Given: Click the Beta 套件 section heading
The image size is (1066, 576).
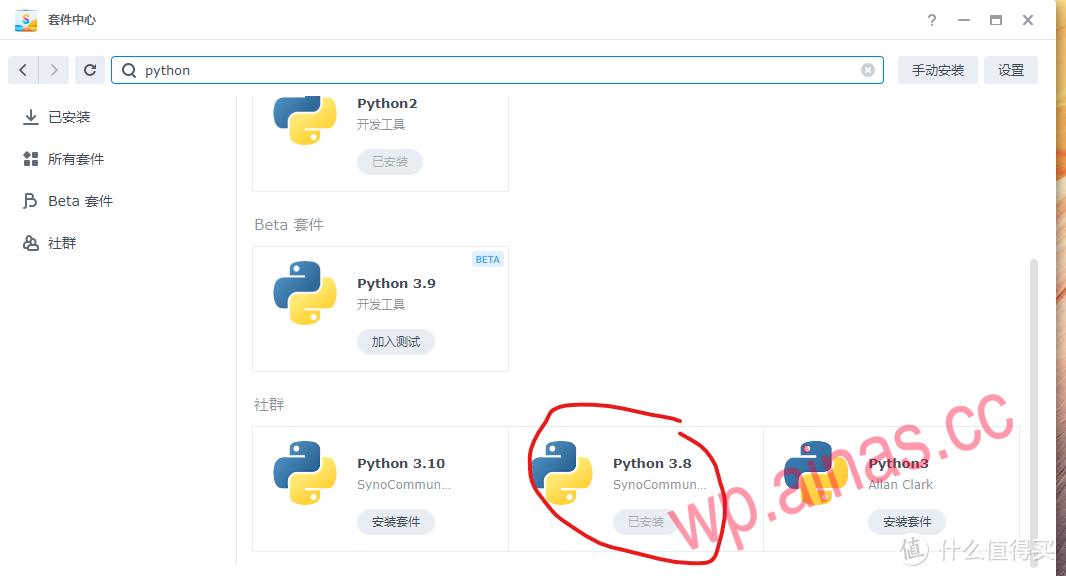Looking at the screenshot, I should coord(289,224).
